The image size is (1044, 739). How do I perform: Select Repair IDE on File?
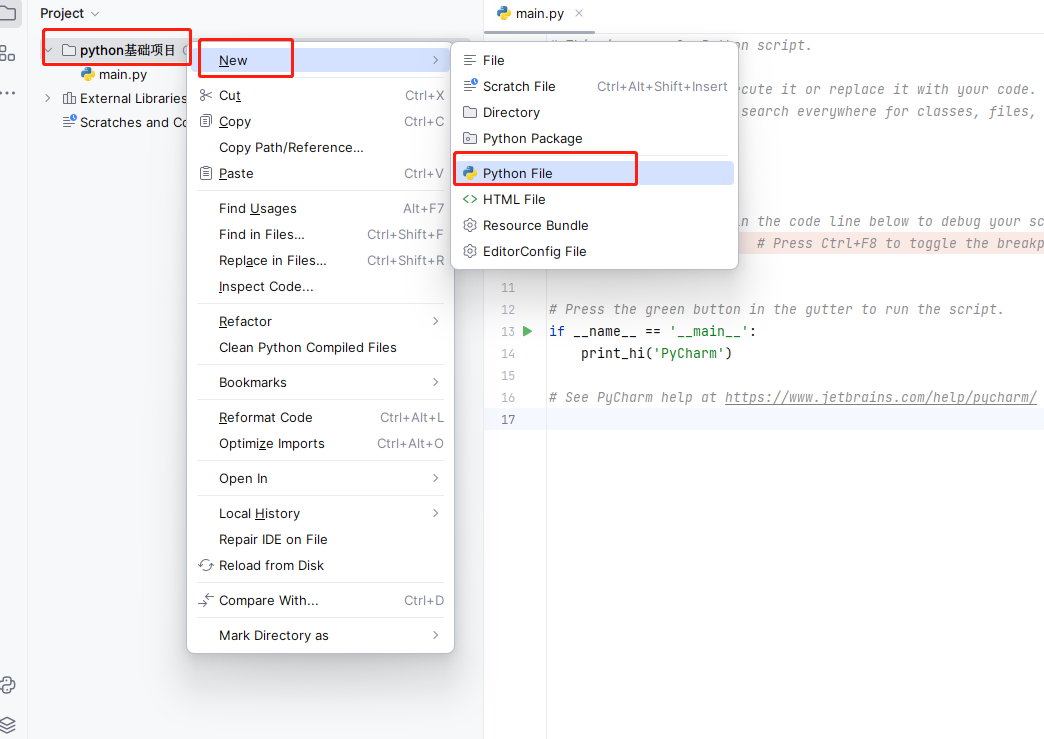[320, 539]
